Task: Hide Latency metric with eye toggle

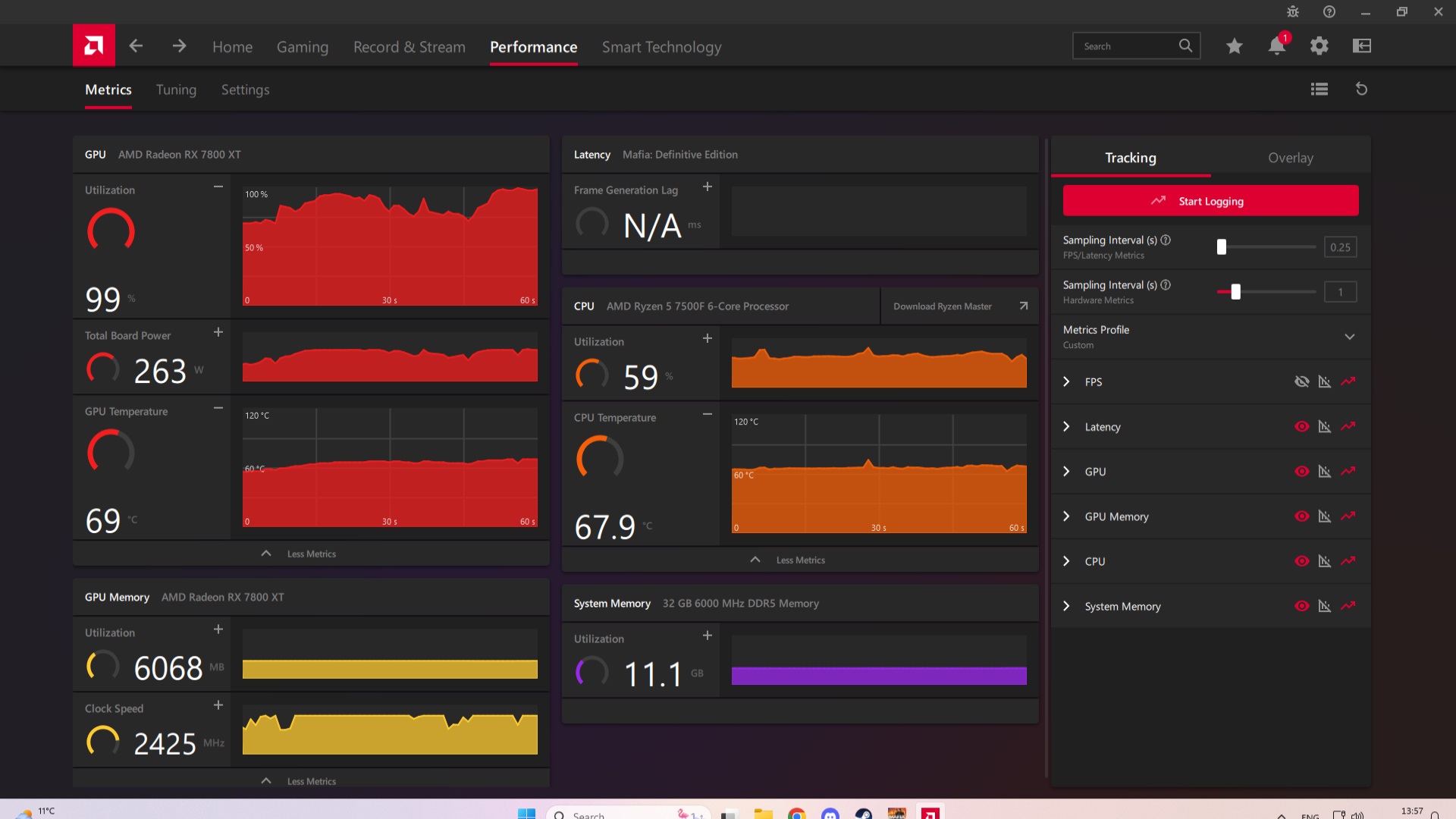Action: point(1302,427)
